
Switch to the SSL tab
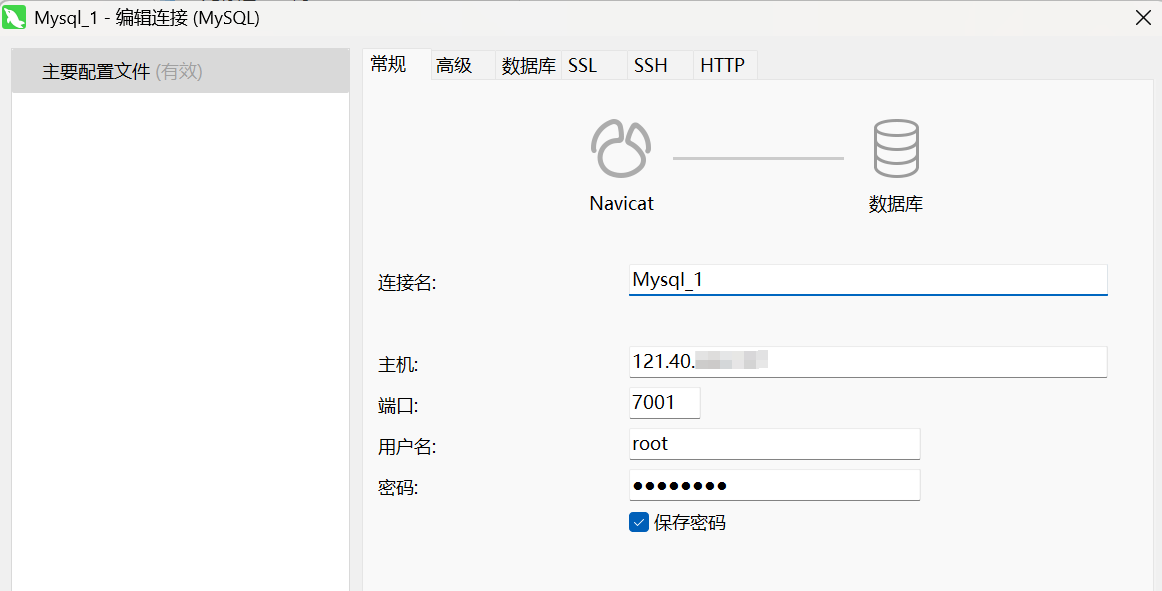[594, 65]
